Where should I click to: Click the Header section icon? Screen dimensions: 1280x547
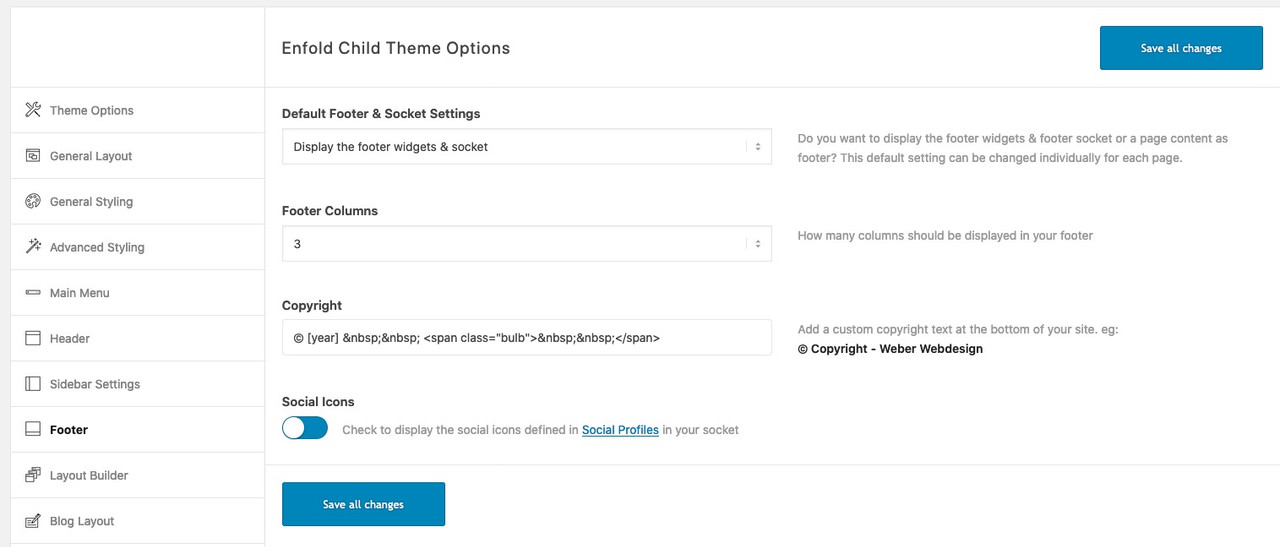[x=33, y=338]
